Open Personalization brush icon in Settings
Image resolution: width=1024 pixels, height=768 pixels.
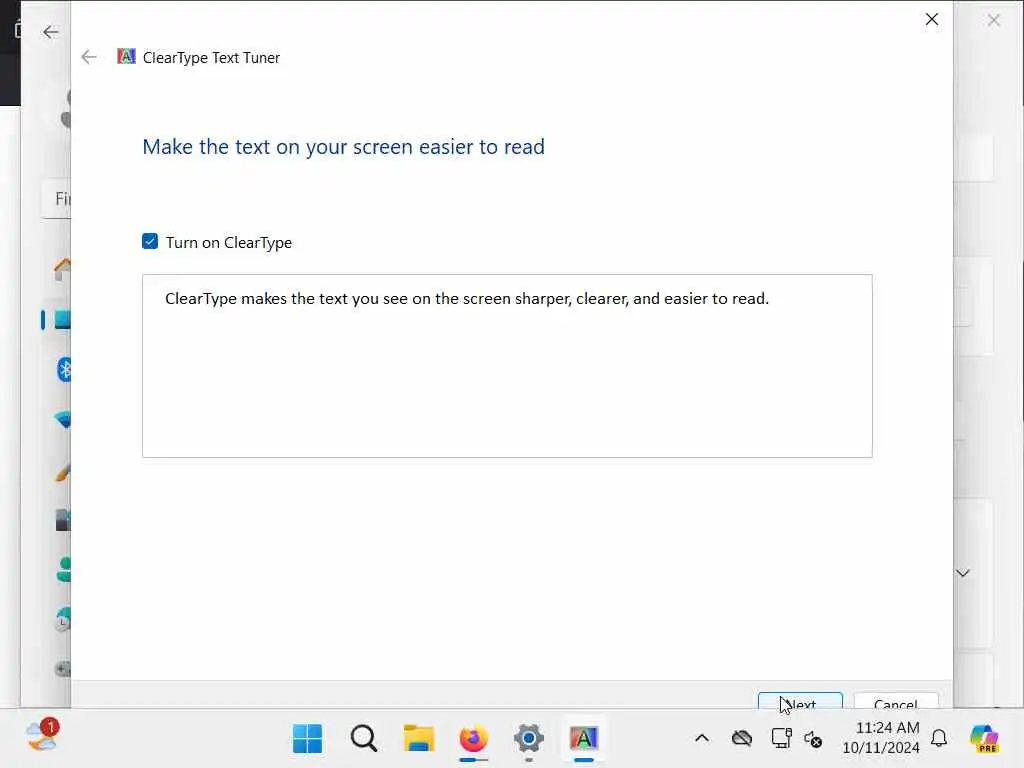tap(63, 472)
